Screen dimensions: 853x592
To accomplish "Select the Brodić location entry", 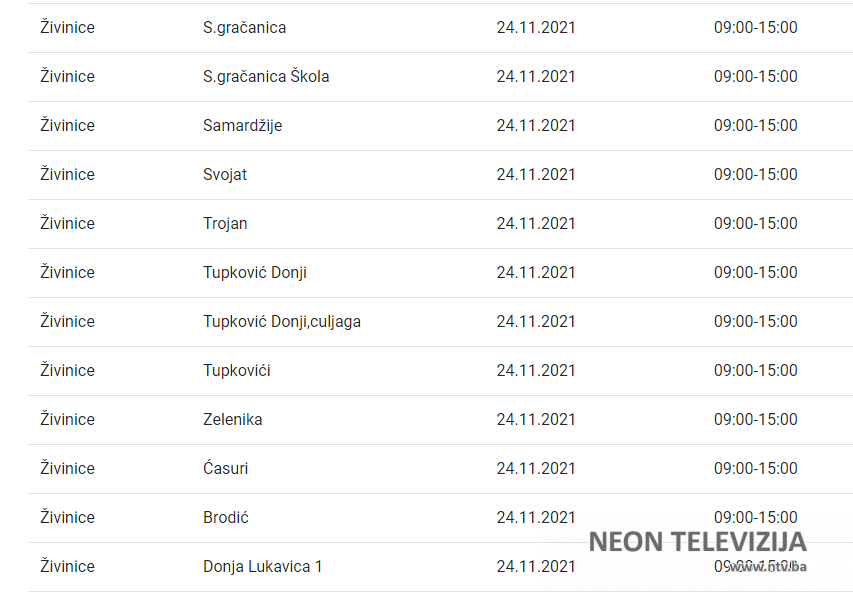I will coord(226,518).
